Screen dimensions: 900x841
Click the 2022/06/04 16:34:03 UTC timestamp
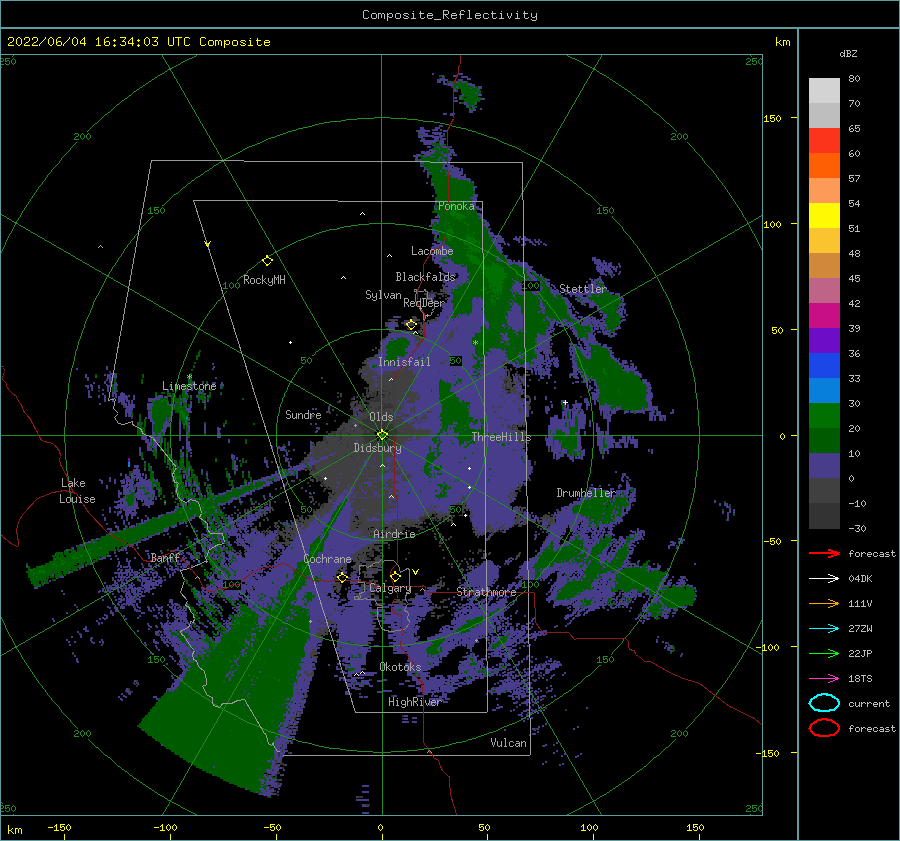point(139,42)
